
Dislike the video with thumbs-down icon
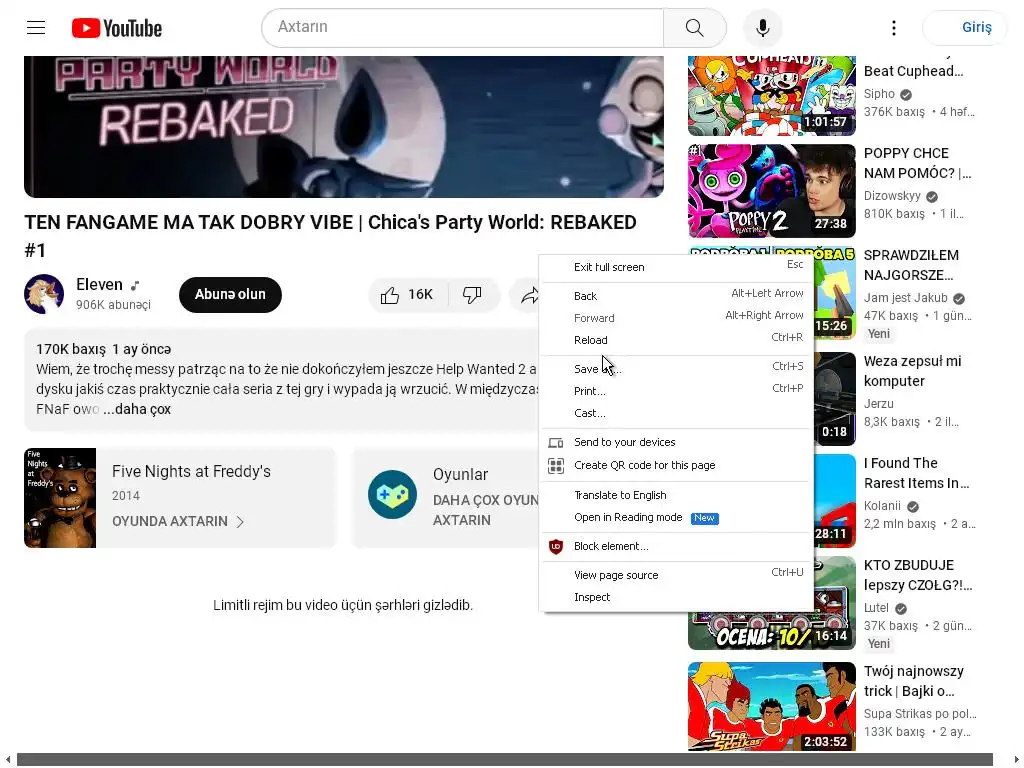point(472,295)
